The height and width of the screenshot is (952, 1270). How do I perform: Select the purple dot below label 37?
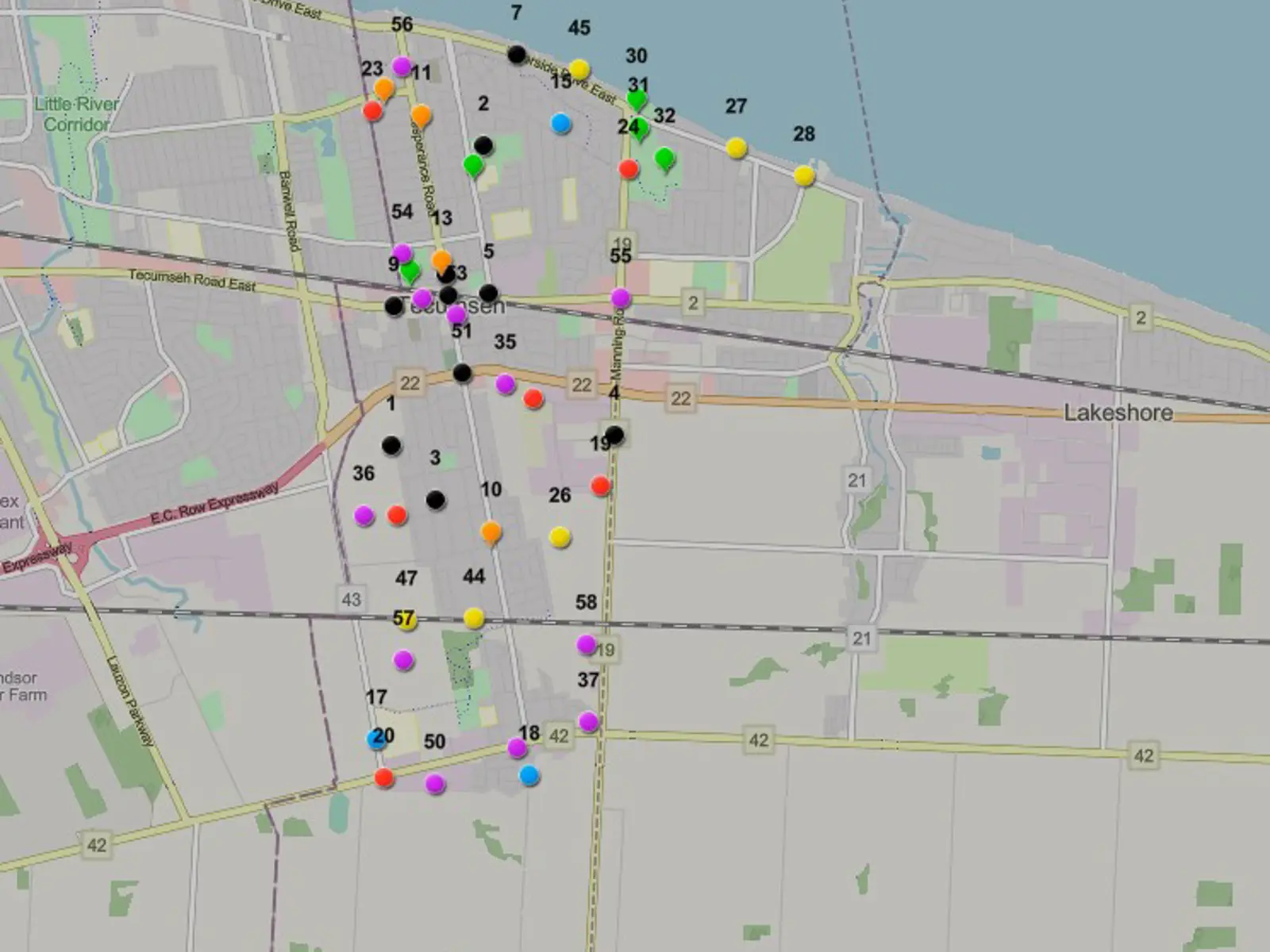[x=588, y=722]
